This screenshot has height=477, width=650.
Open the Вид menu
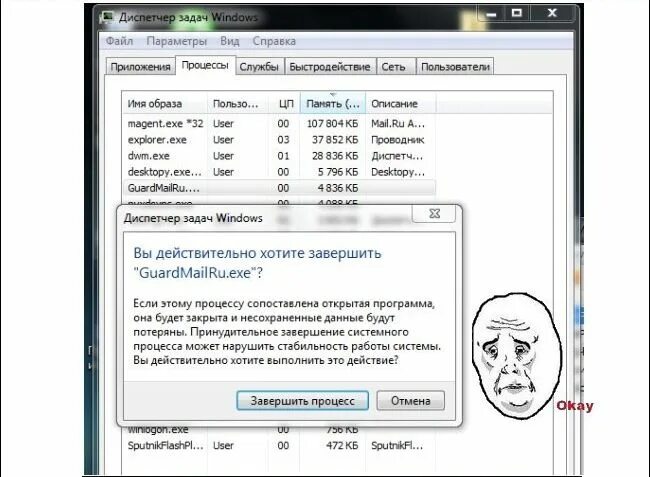pos(230,41)
